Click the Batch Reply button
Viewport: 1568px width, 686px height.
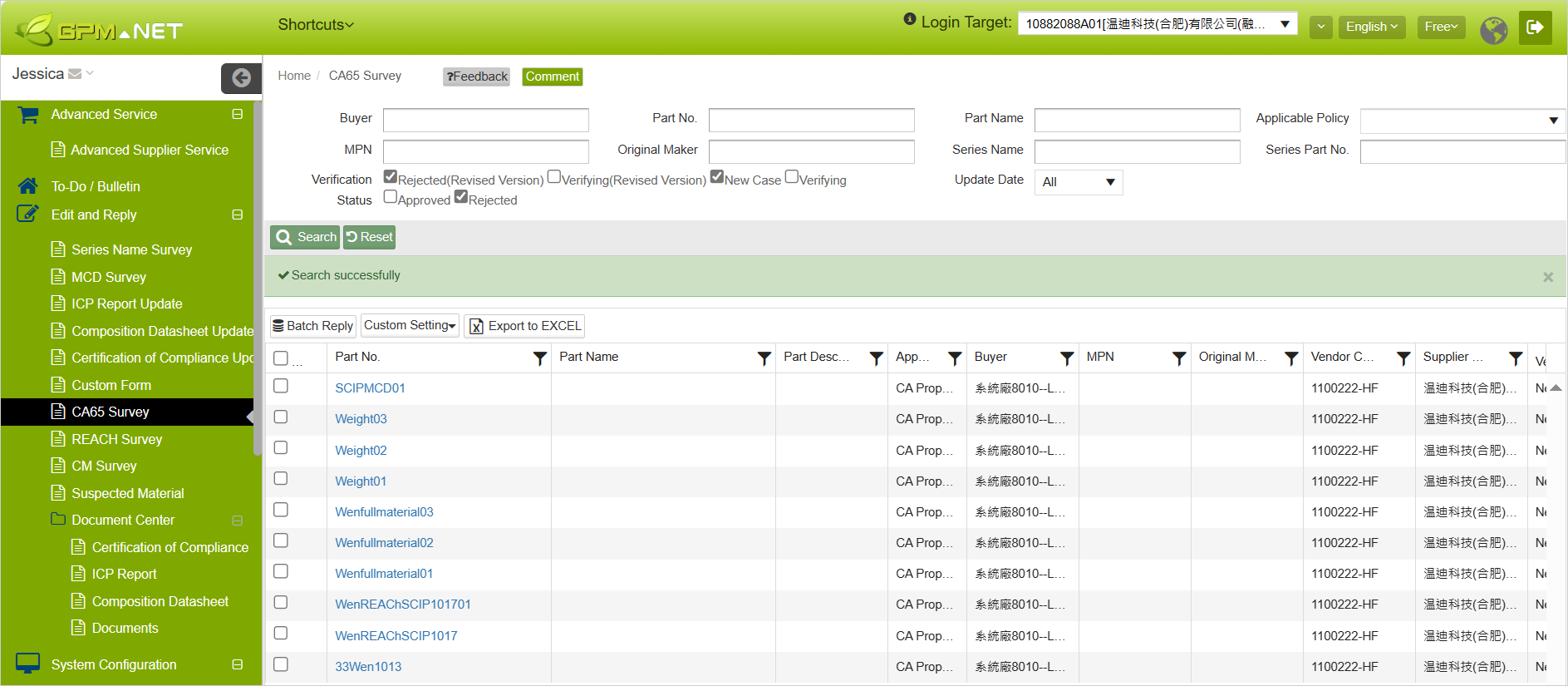click(312, 326)
